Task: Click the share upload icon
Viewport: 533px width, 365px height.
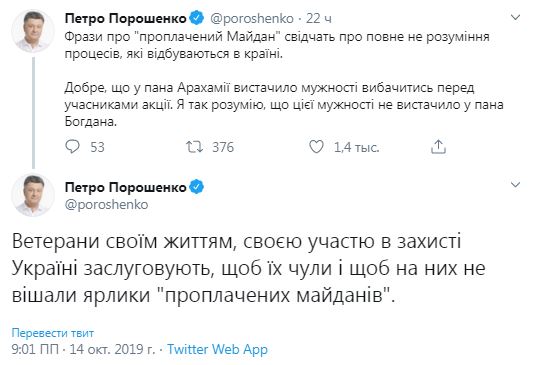Action: click(438, 146)
